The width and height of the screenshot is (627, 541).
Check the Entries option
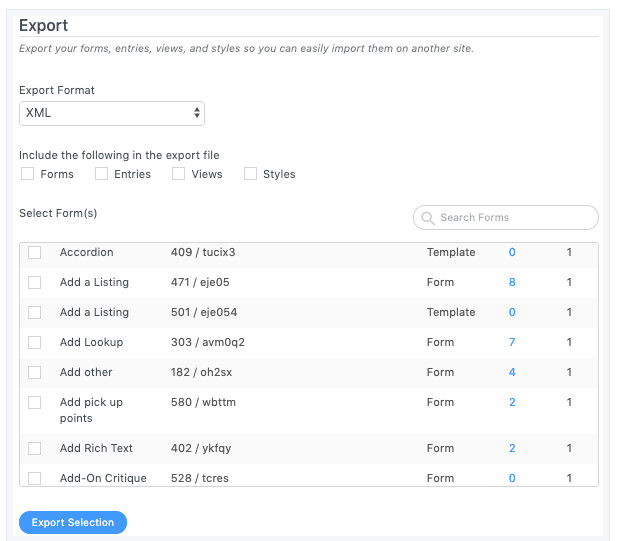101,174
